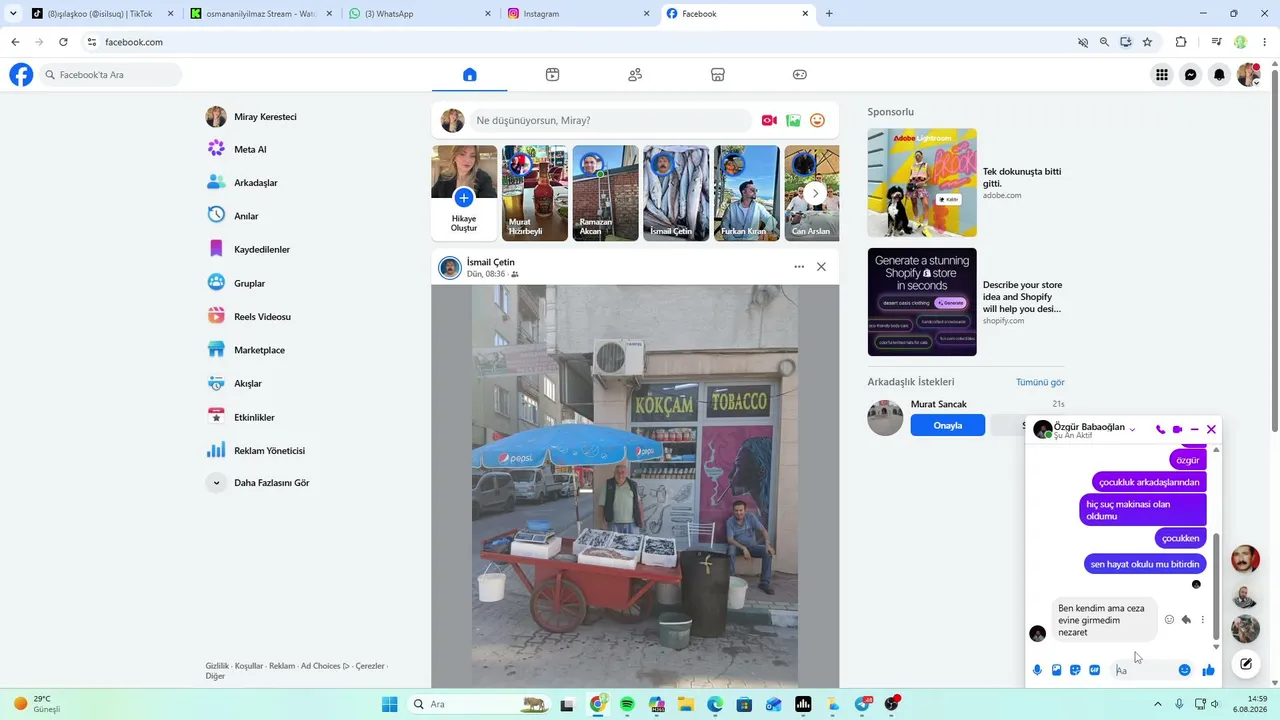Start a video call with Özgür Babaoğlan
Image resolution: width=1280 pixels, height=720 pixels.
pos(1177,429)
